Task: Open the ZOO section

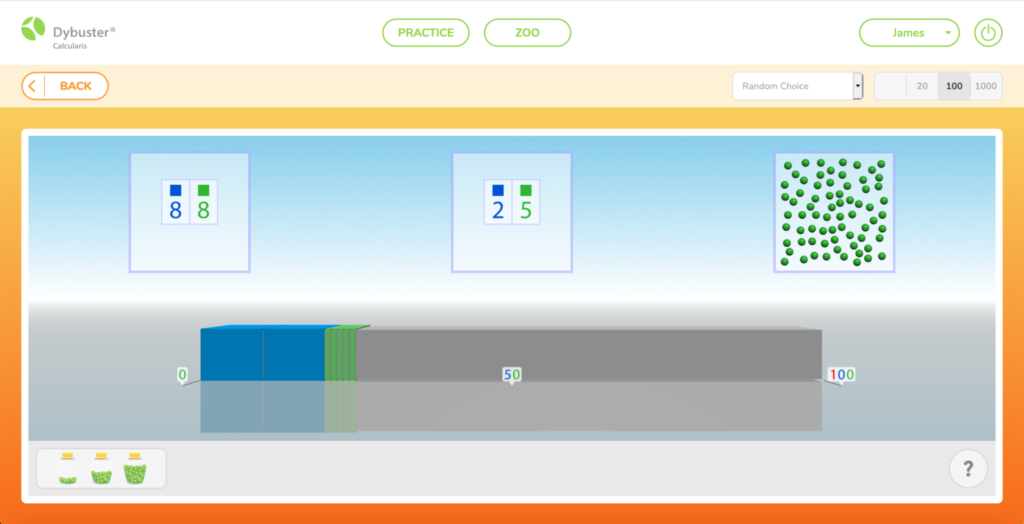Action: coord(527,33)
